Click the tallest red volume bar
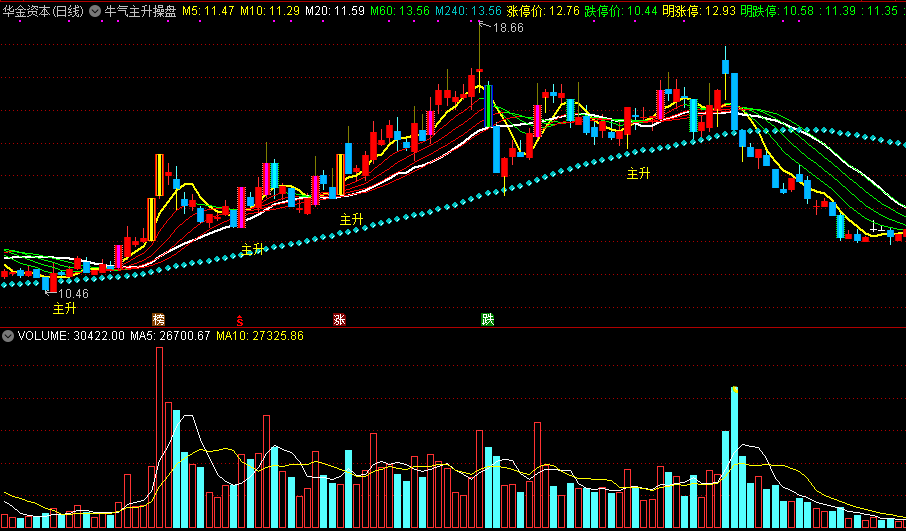This screenshot has width=906, height=531. pos(159,438)
